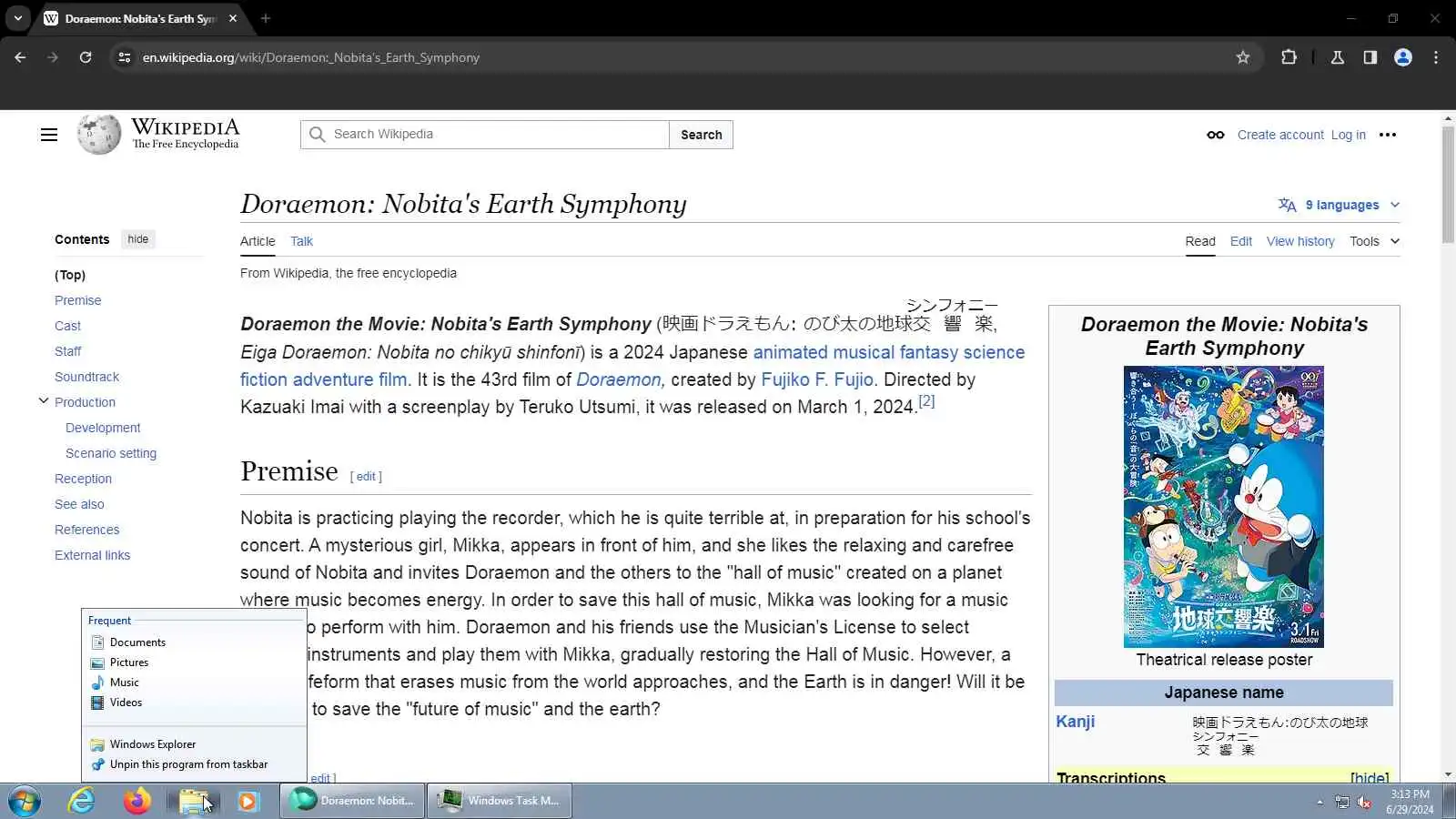Open the Windows Start orb
Viewport: 1456px width, 819px height.
[x=25, y=801]
